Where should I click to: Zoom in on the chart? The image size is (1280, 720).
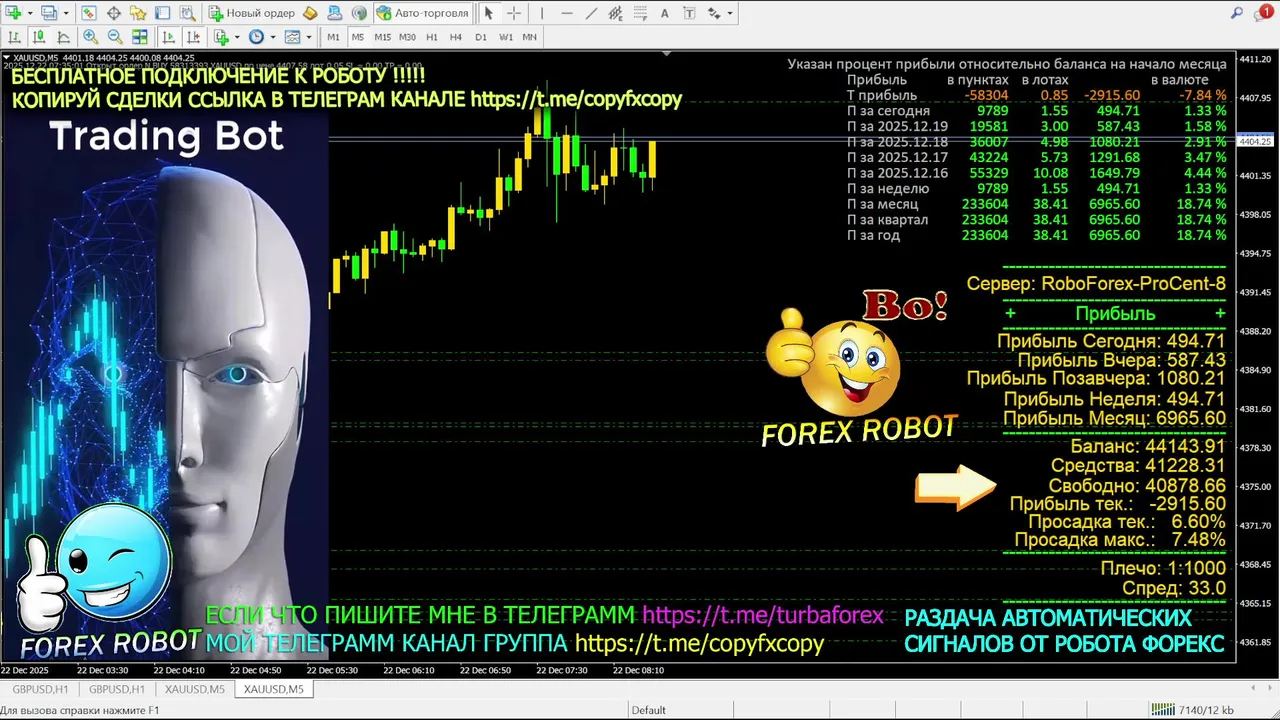tap(91, 37)
